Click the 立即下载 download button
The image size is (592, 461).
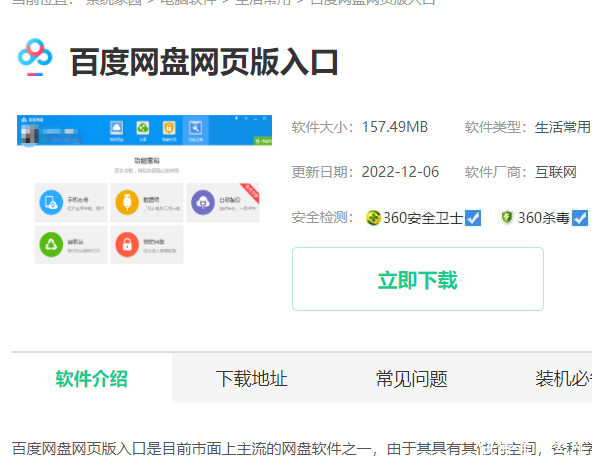point(418,279)
